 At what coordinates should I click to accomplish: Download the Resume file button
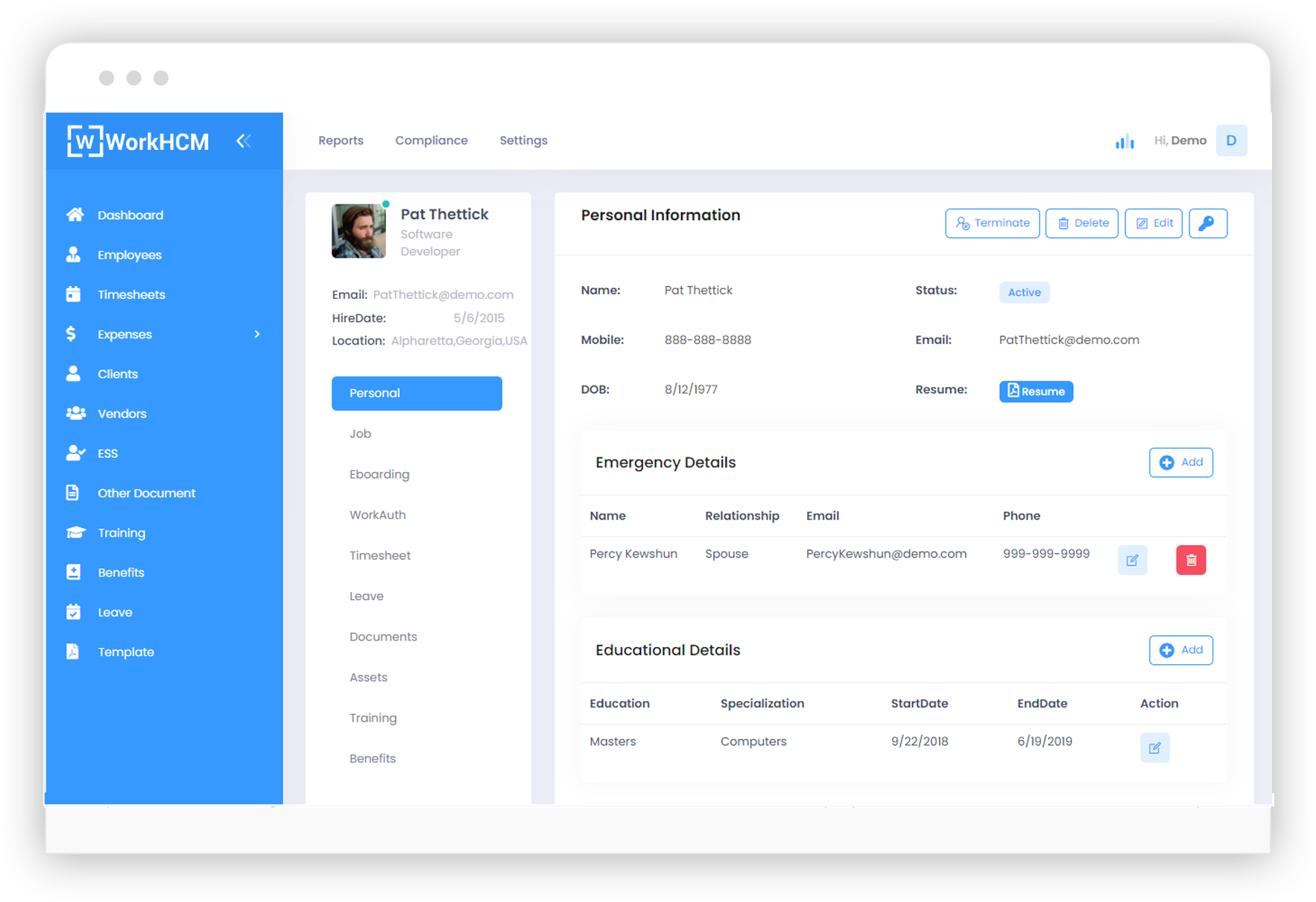point(1036,391)
